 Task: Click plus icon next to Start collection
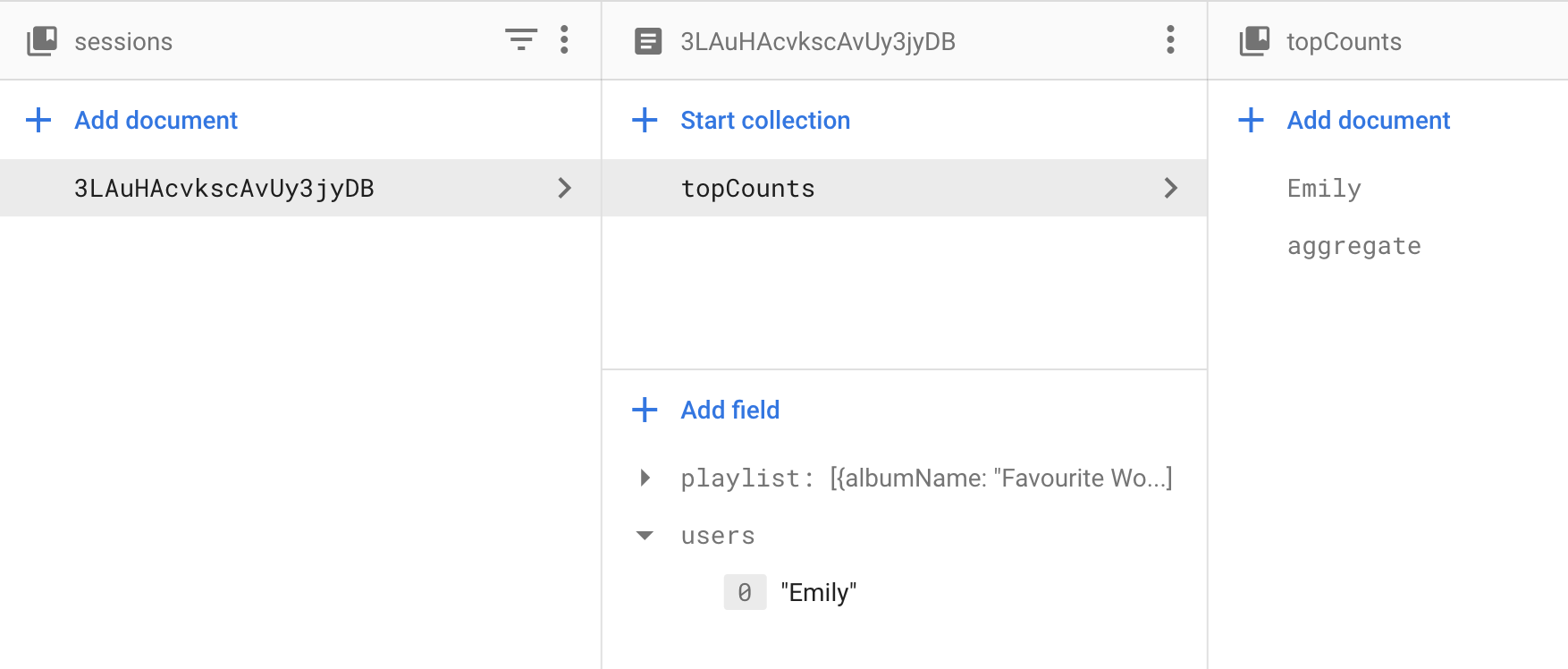coord(645,120)
